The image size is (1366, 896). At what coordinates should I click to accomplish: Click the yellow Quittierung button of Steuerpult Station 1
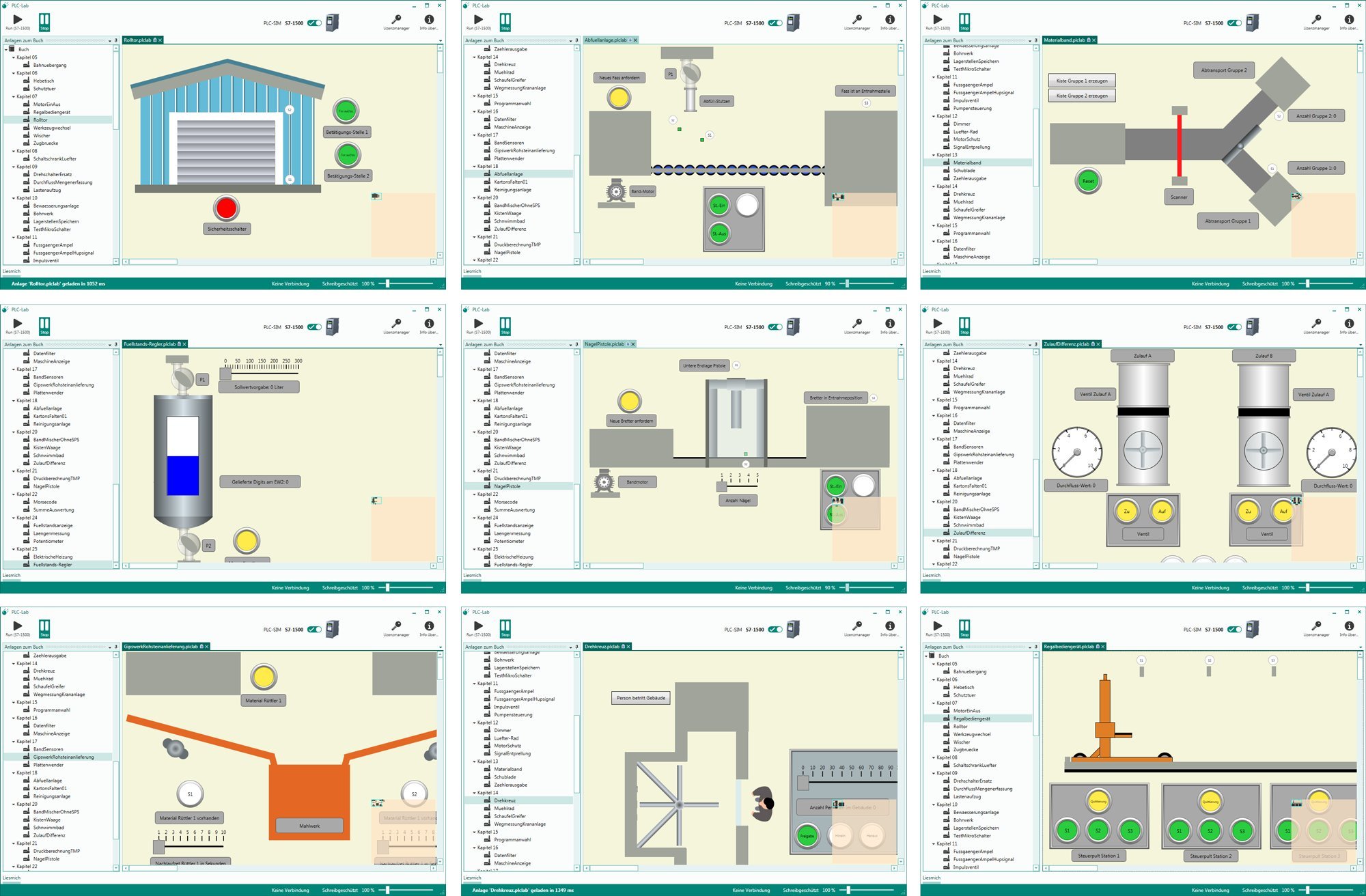coord(1098,801)
